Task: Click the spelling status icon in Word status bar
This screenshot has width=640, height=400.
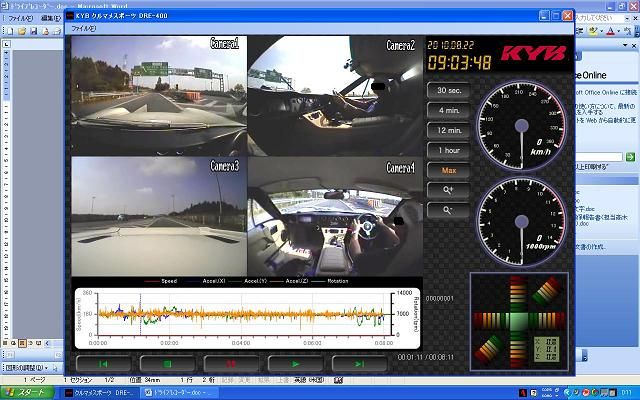Action: click(338, 380)
